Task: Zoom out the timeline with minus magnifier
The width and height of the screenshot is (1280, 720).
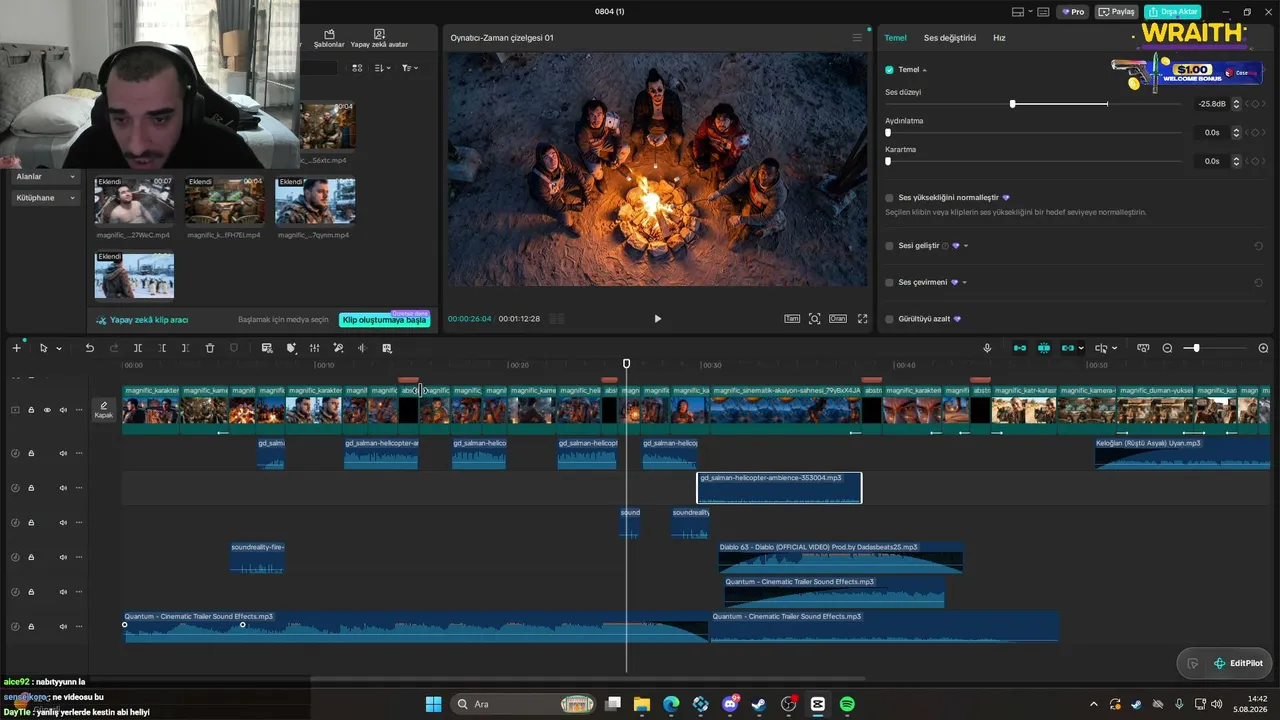Action: (1167, 348)
